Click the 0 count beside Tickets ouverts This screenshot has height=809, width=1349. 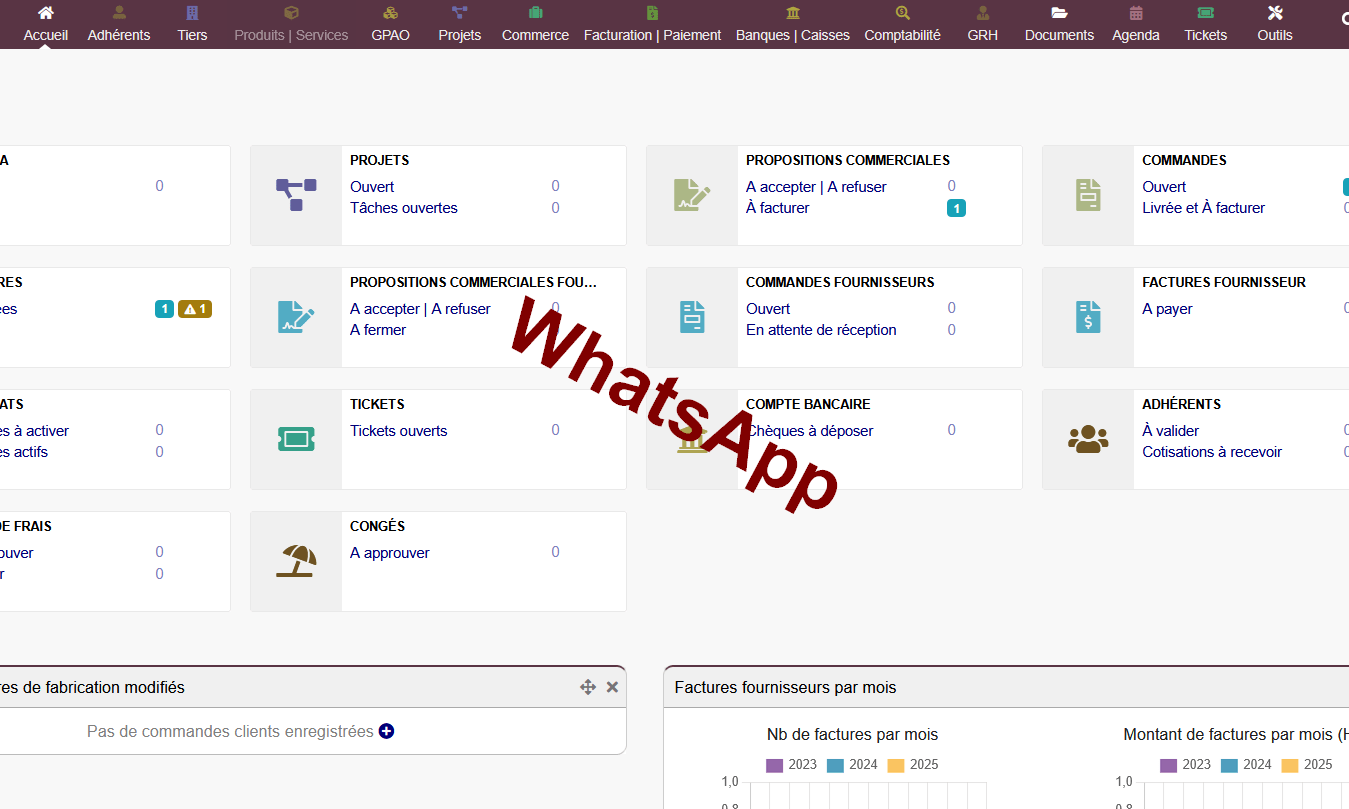pos(555,430)
